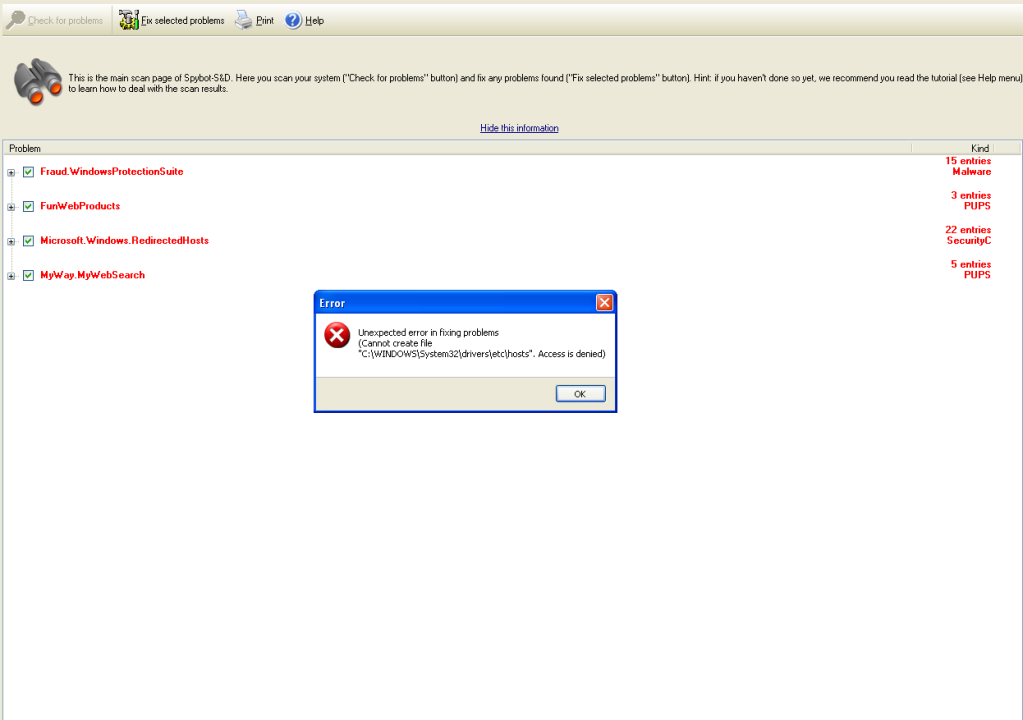
Task: Click the Check for problems toolbar label
Action: click(65, 21)
